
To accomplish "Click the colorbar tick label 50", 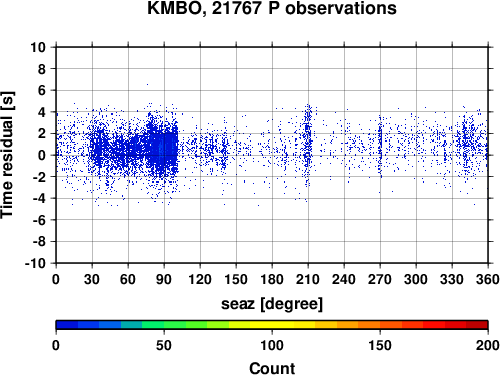I will pyautogui.click(x=164, y=345).
